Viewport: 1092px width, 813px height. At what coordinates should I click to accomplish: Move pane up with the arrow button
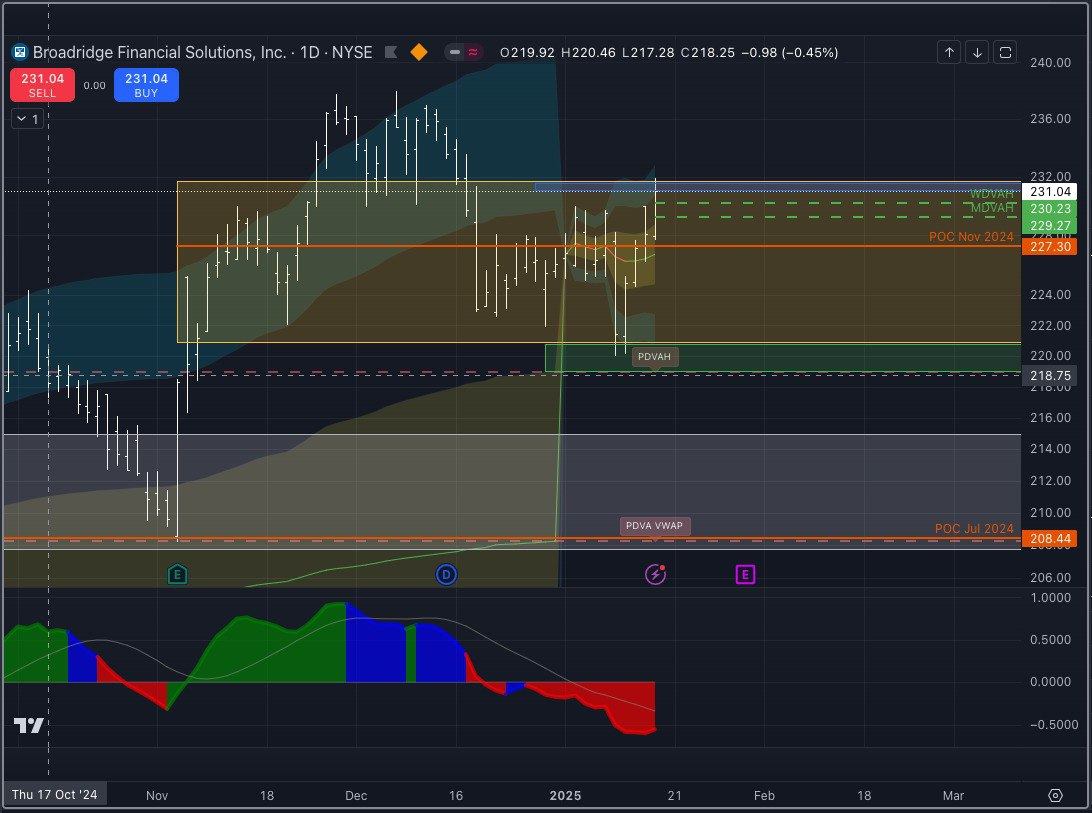[949, 52]
